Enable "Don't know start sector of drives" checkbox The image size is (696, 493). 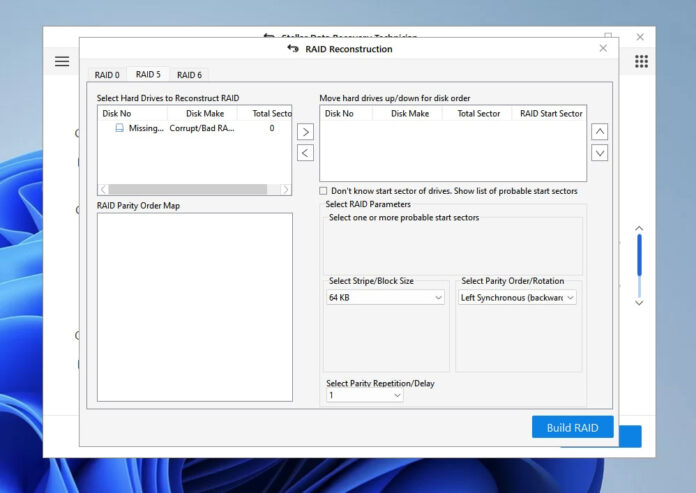coord(323,191)
